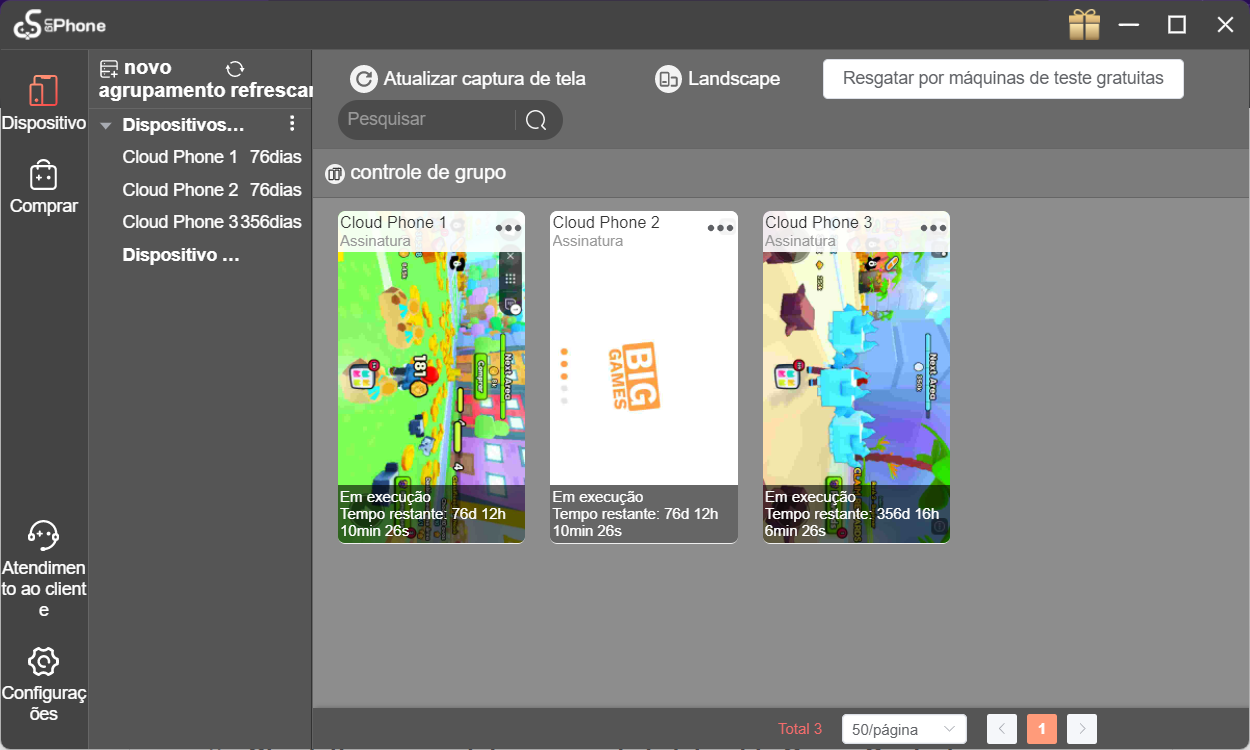Click the refrescar refresh icon

[235, 69]
